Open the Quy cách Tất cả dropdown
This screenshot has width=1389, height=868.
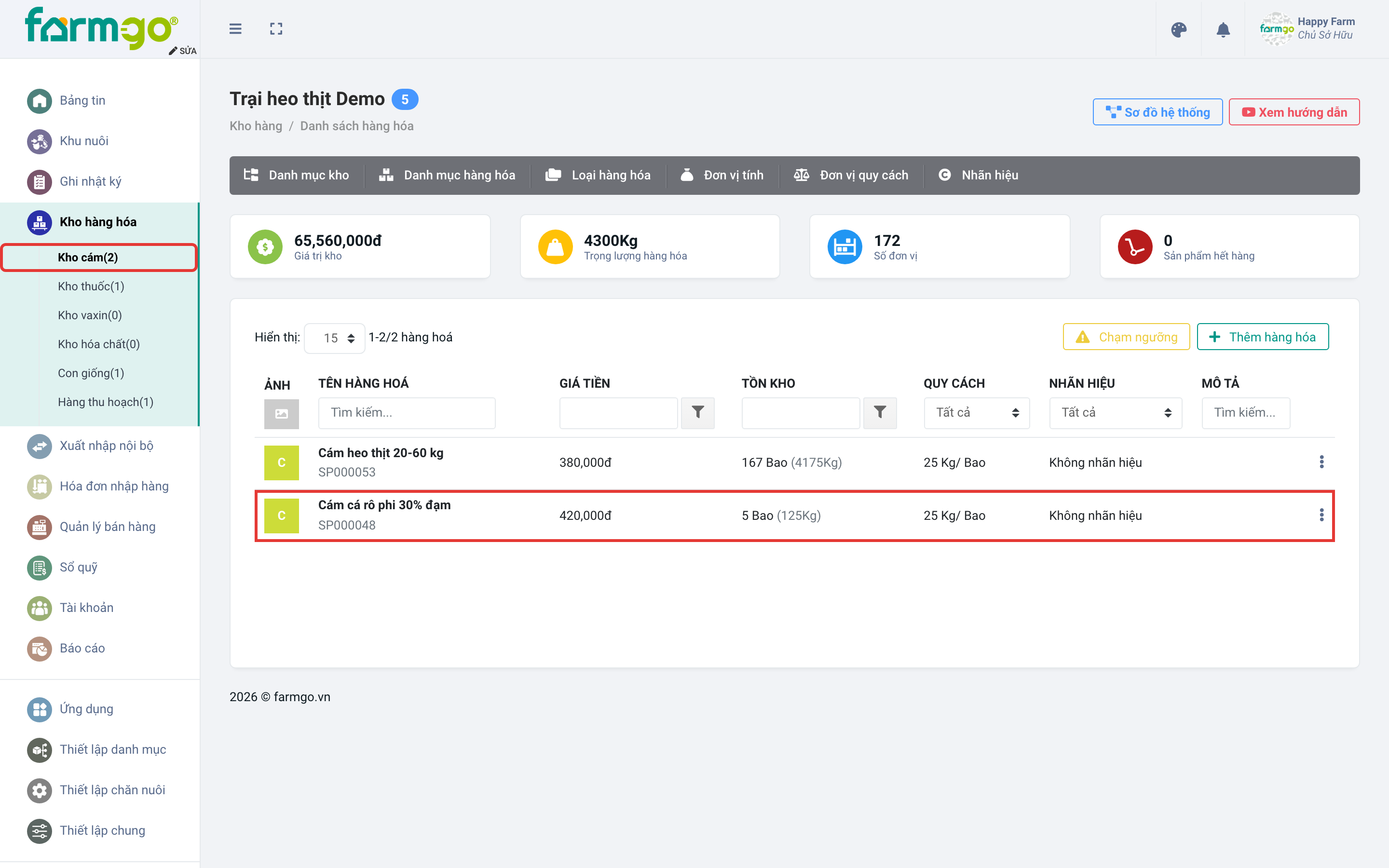(x=976, y=413)
